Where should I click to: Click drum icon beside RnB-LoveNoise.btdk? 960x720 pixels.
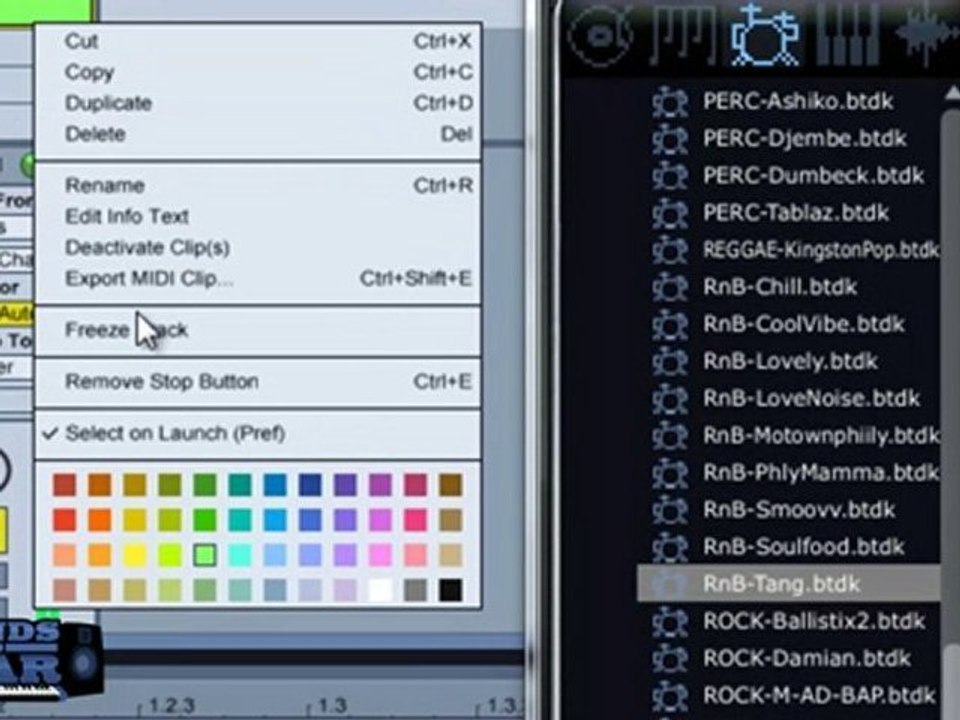(670, 399)
